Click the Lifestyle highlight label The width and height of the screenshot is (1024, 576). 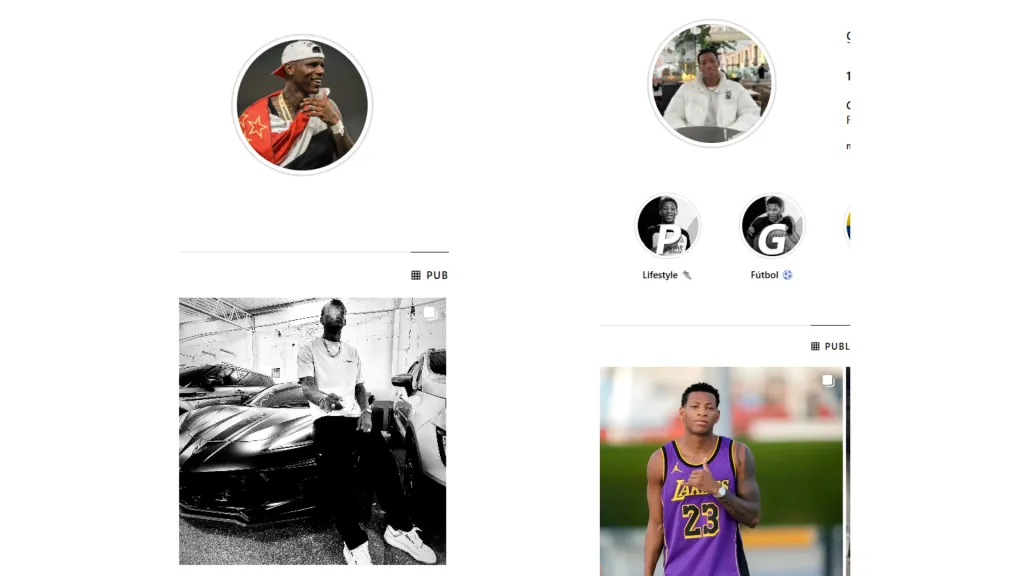tap(660, 275)
